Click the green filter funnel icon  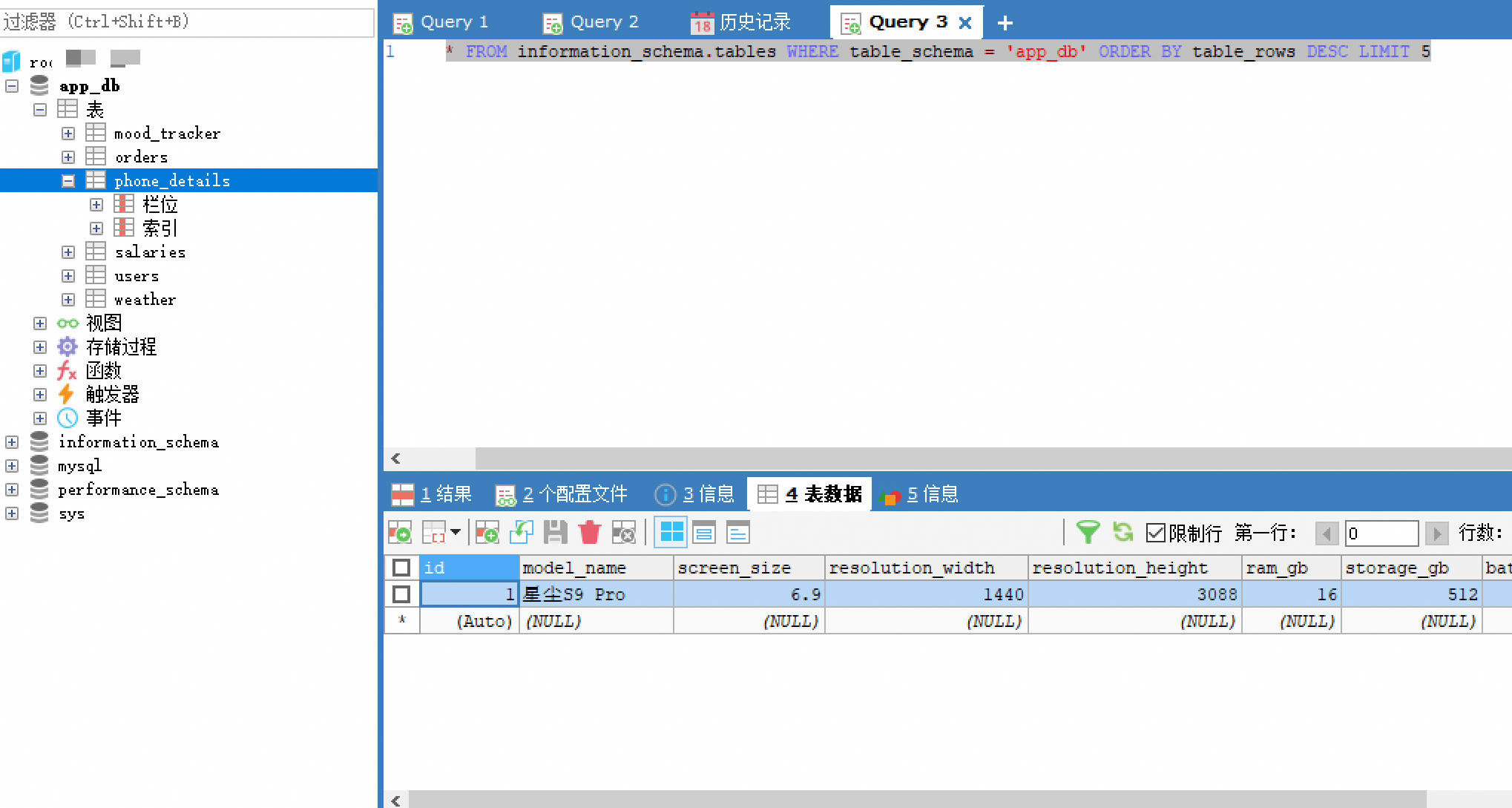pos(1088,532)
